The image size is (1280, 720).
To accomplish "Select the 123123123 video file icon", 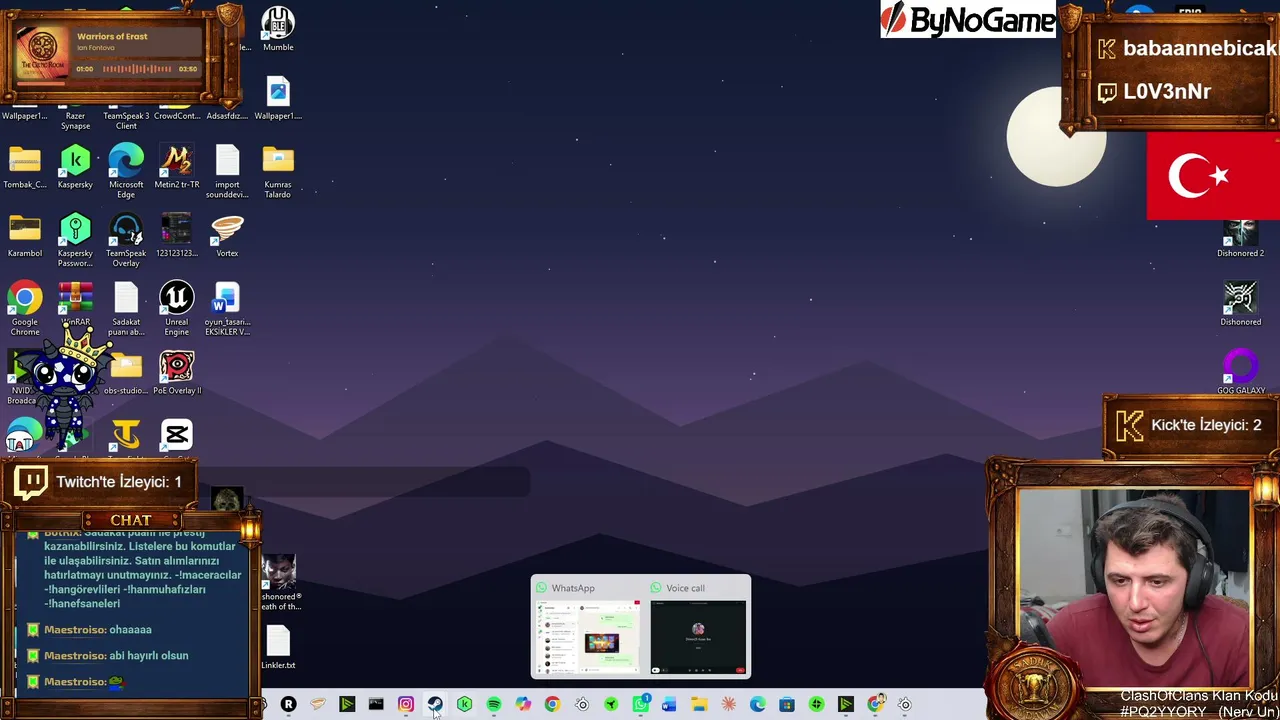I will pos(176,235).
